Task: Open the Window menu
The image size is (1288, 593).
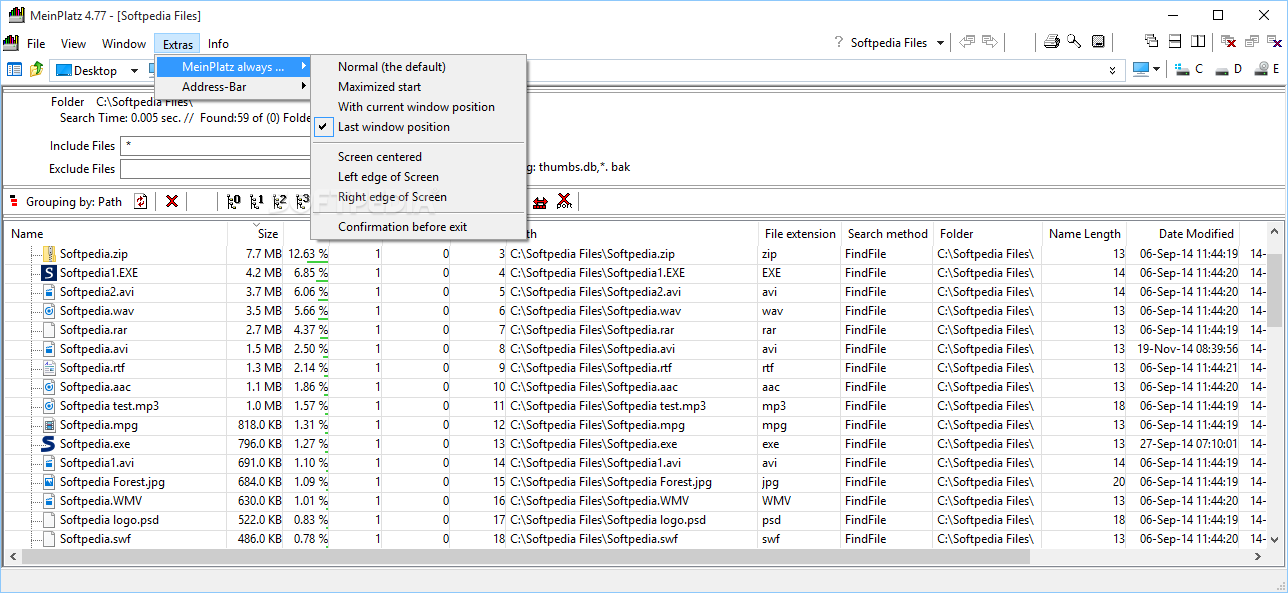Action: click(x=124, y=43)
